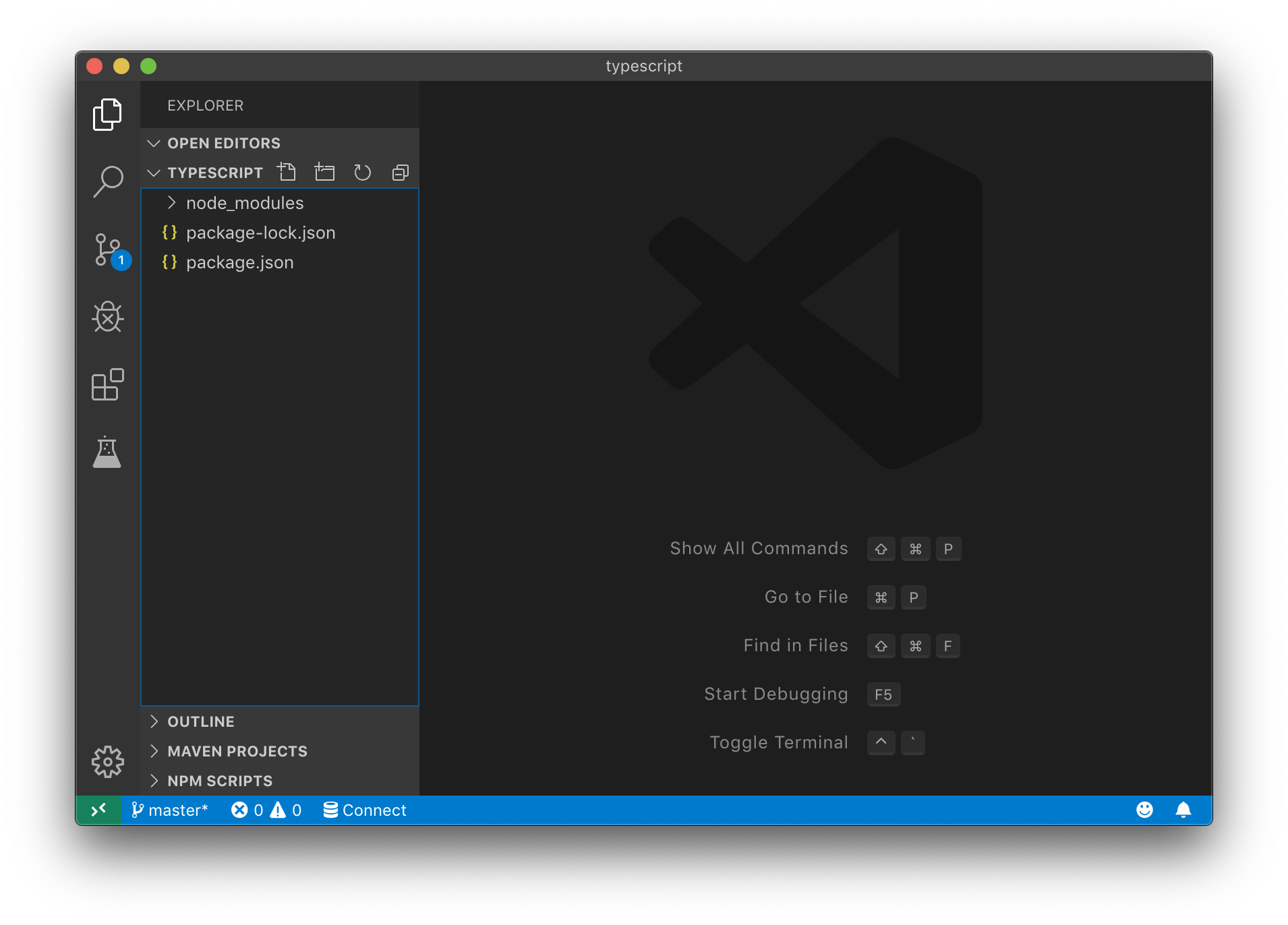Open notifications bell in status bar
Screen dimensions: 1288x925
point(1183,810)
